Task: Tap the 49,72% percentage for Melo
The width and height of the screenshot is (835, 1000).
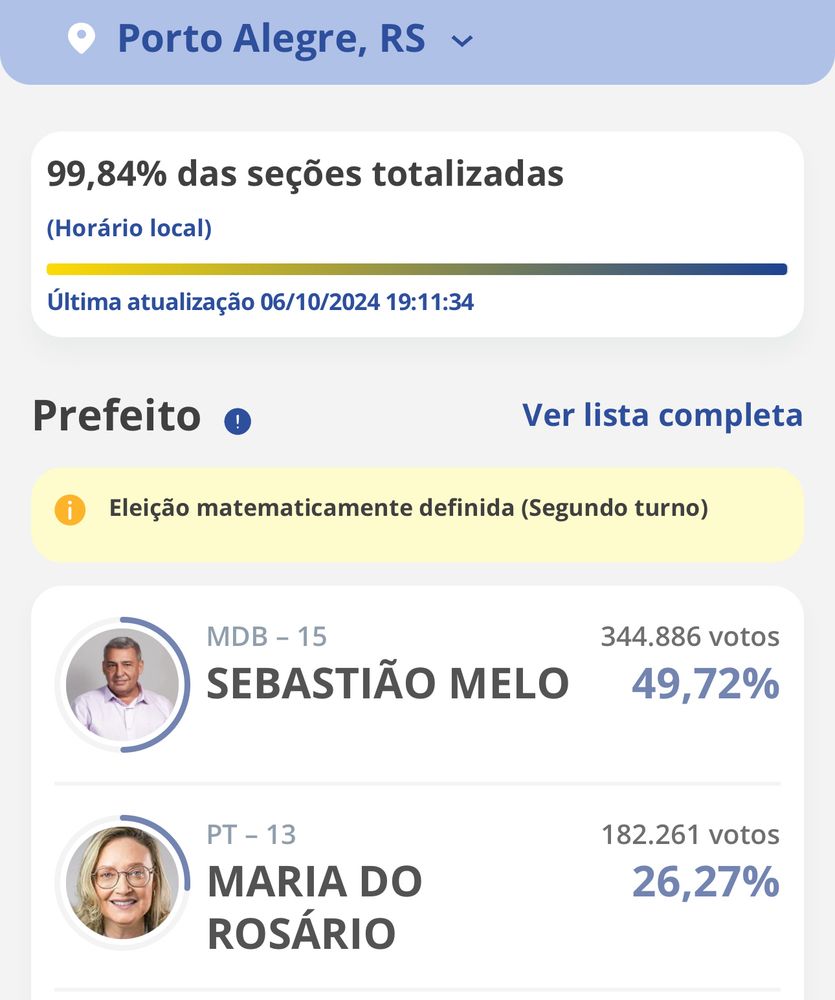Action: (x=706, y=684)
